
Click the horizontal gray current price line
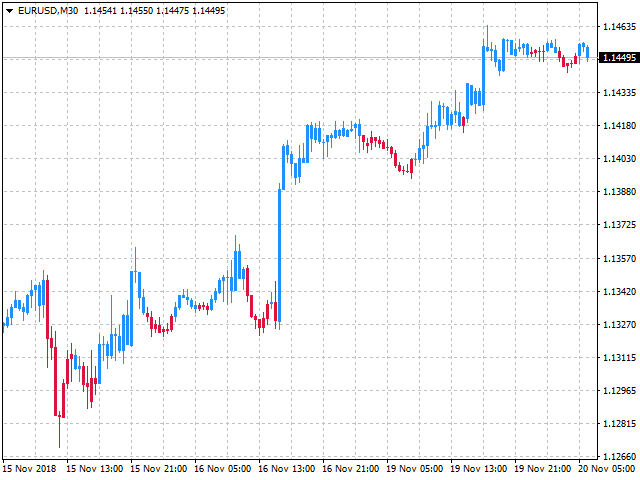(x=300, y=58)
